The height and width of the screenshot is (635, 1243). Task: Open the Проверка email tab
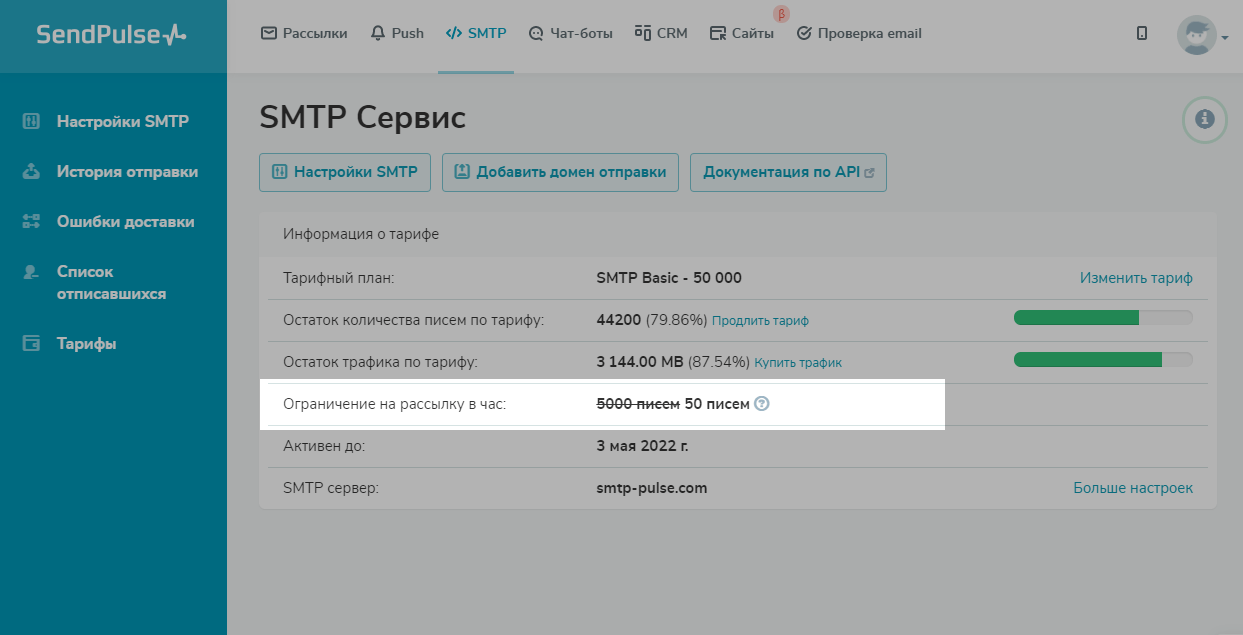(859, 33)
